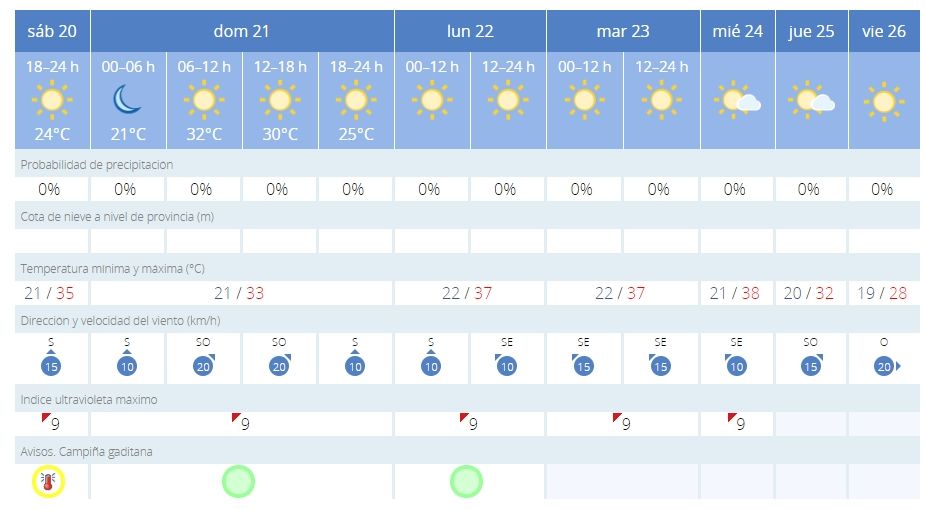Screen dimensions: 926x510
Task: Click the sun icon for sáb 20 18–24 h
Action: point(52,99)
